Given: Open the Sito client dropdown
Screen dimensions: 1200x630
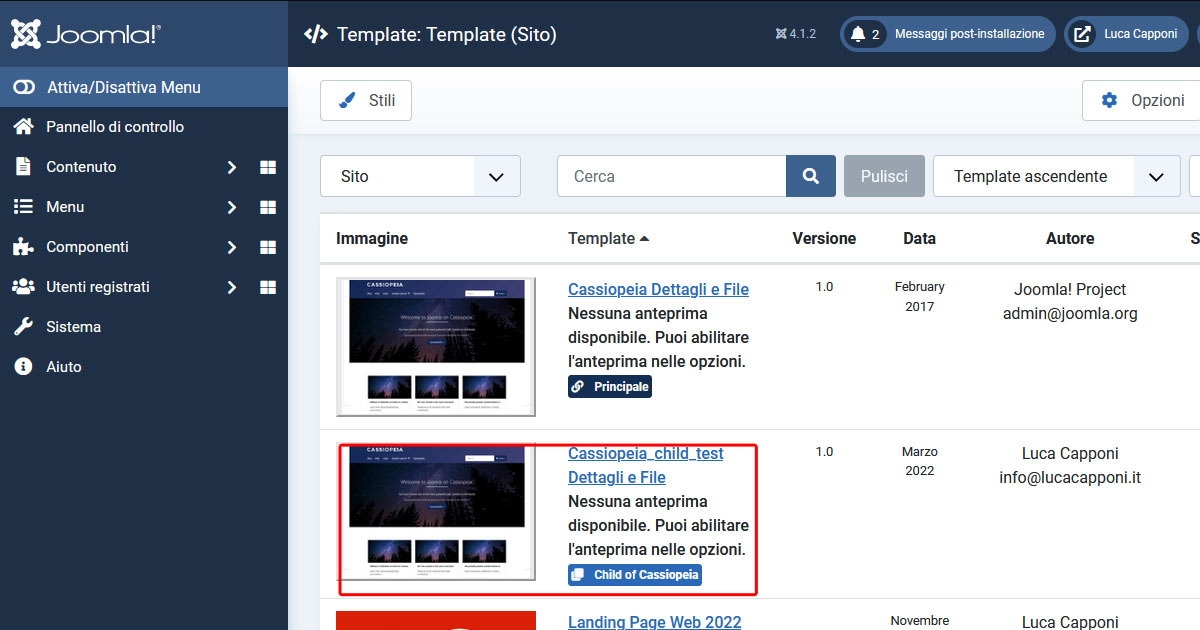Looking at the screenshot, I should pos(420,176).
